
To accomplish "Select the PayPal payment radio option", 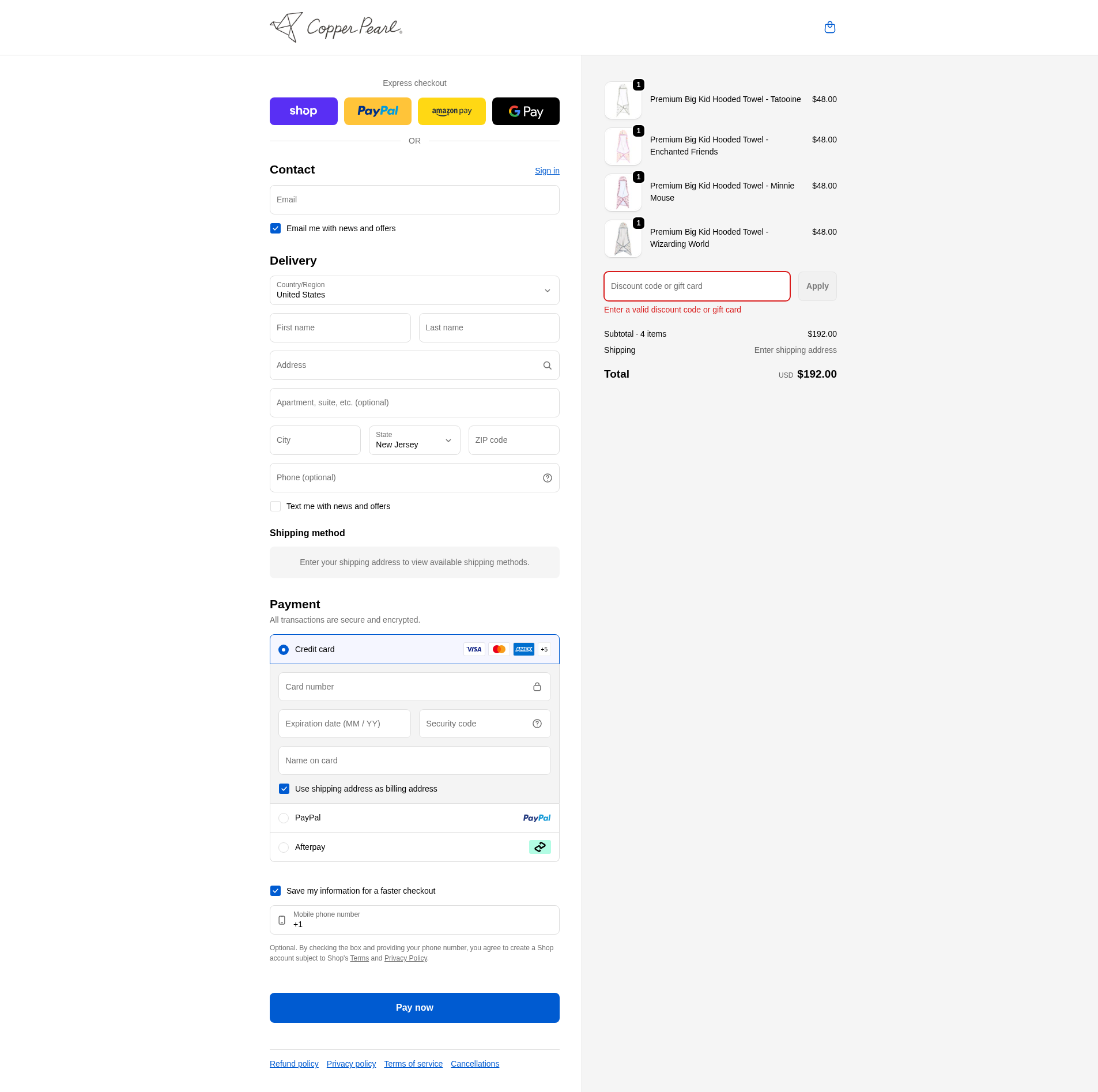I will click(284, 818).
